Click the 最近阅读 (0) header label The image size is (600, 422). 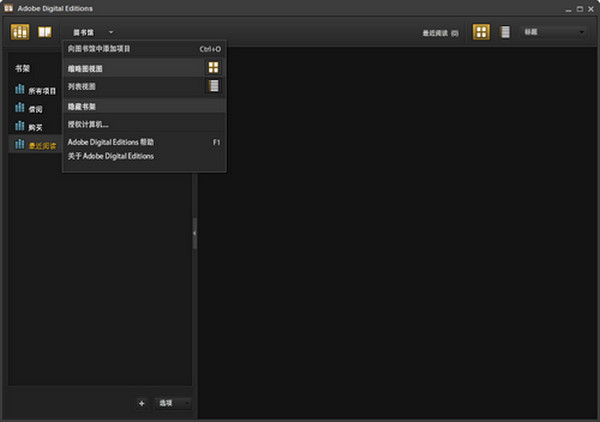click(440, 33)
